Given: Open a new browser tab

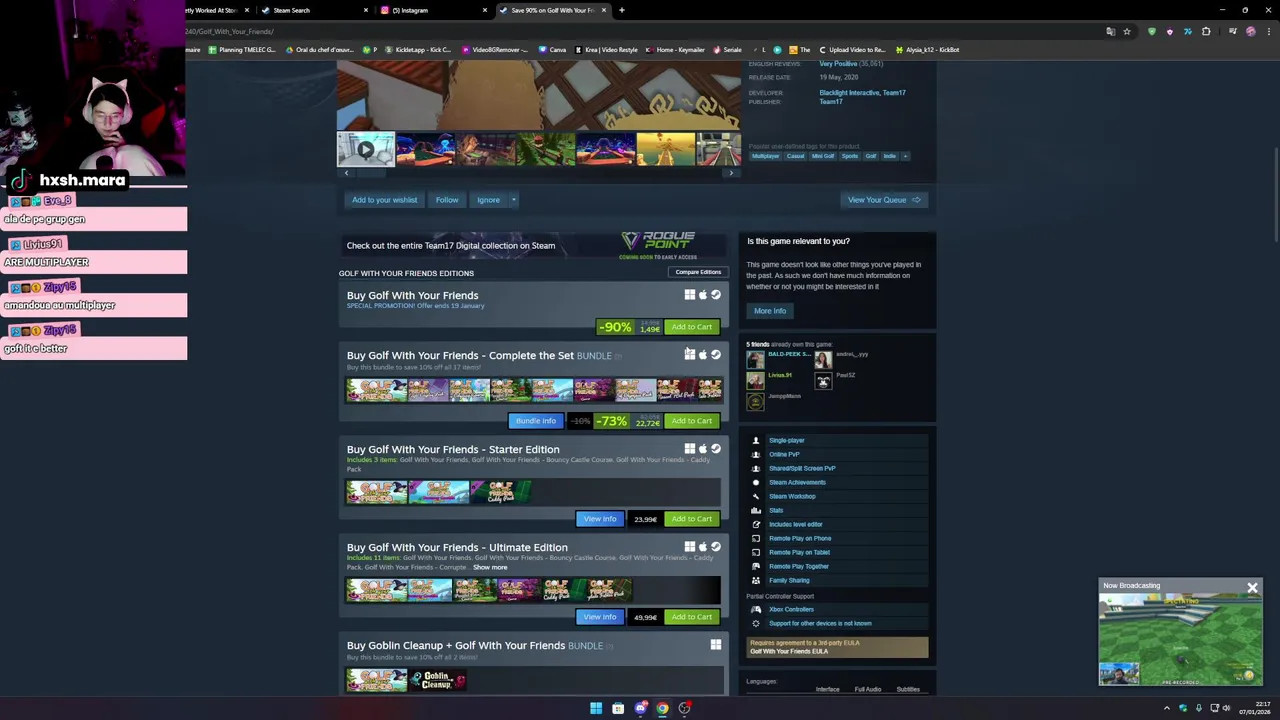Looking at the screenshot, I should point(621,10).
